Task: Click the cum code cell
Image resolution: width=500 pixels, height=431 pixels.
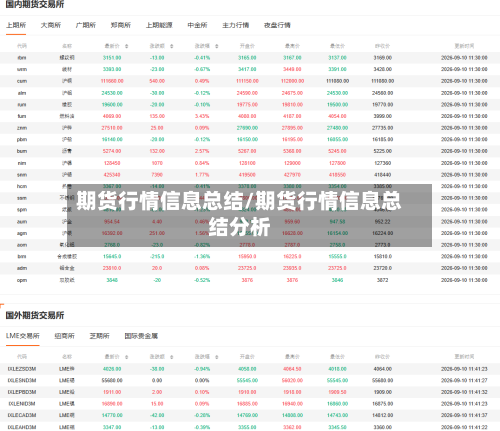Action: pos(22,81)
